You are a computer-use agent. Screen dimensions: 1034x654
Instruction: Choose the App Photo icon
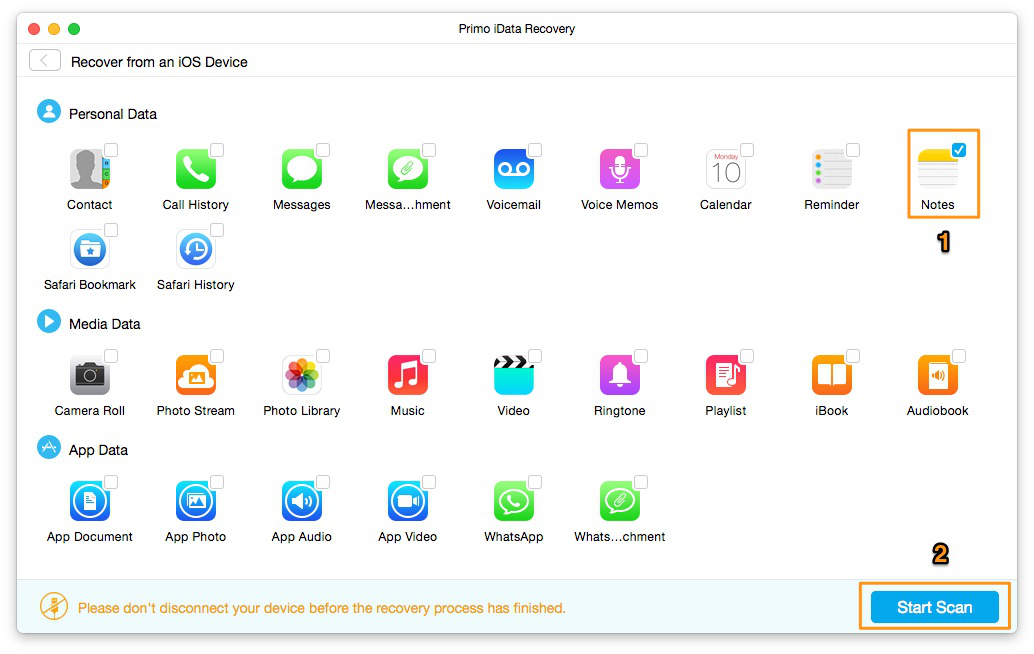tap(196, 501)
